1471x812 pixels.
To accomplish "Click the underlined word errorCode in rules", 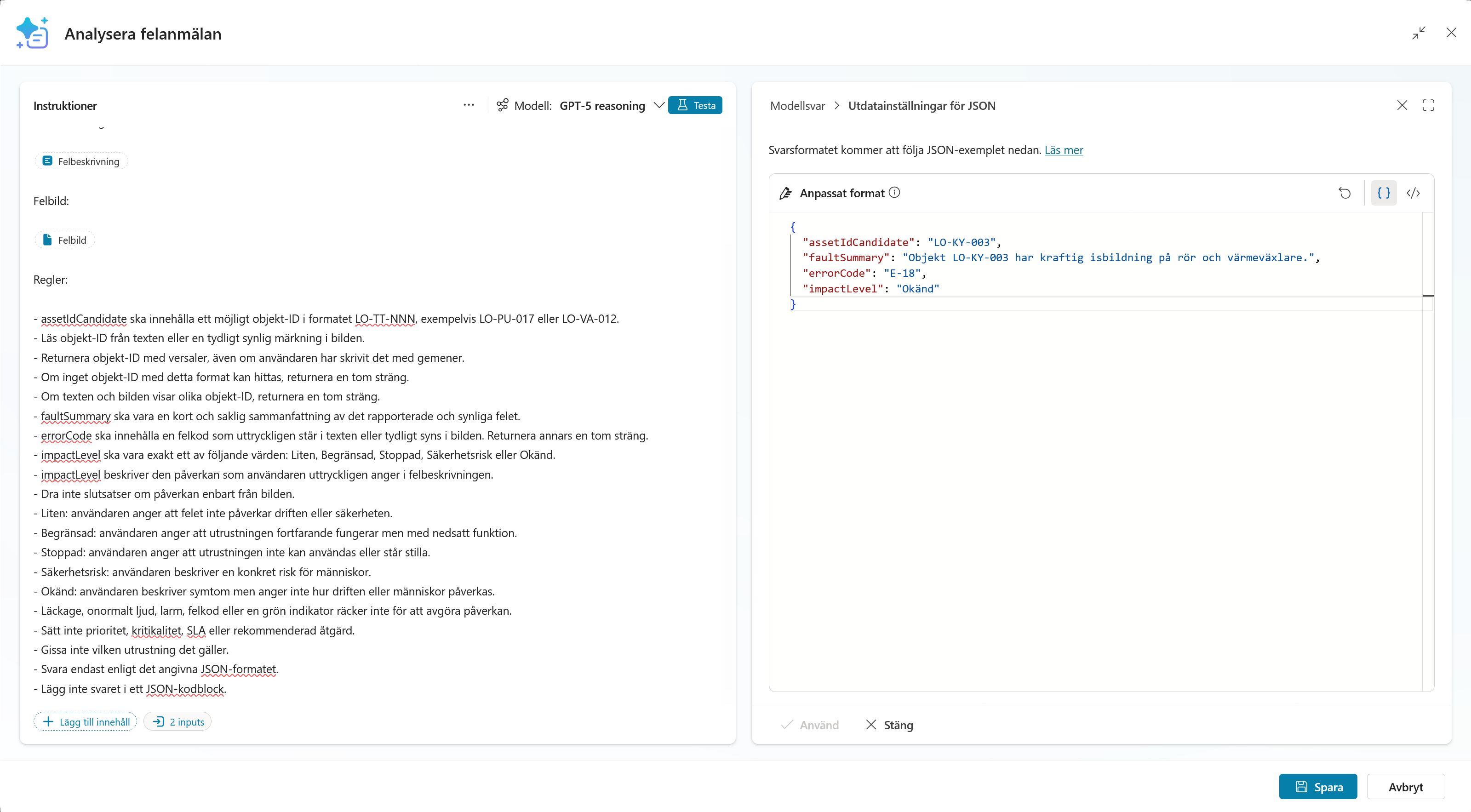I will coord(66,436).
